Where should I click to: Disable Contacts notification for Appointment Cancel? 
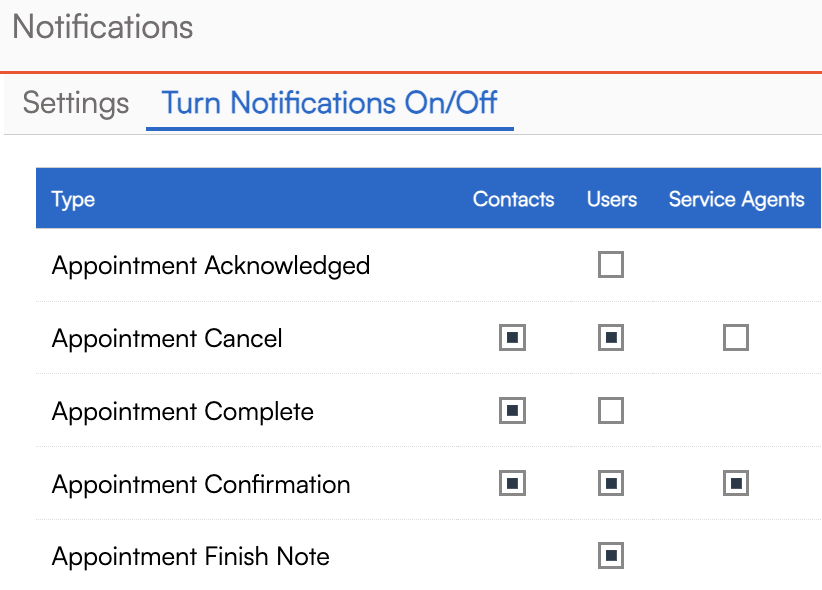(x=513, y=338)
